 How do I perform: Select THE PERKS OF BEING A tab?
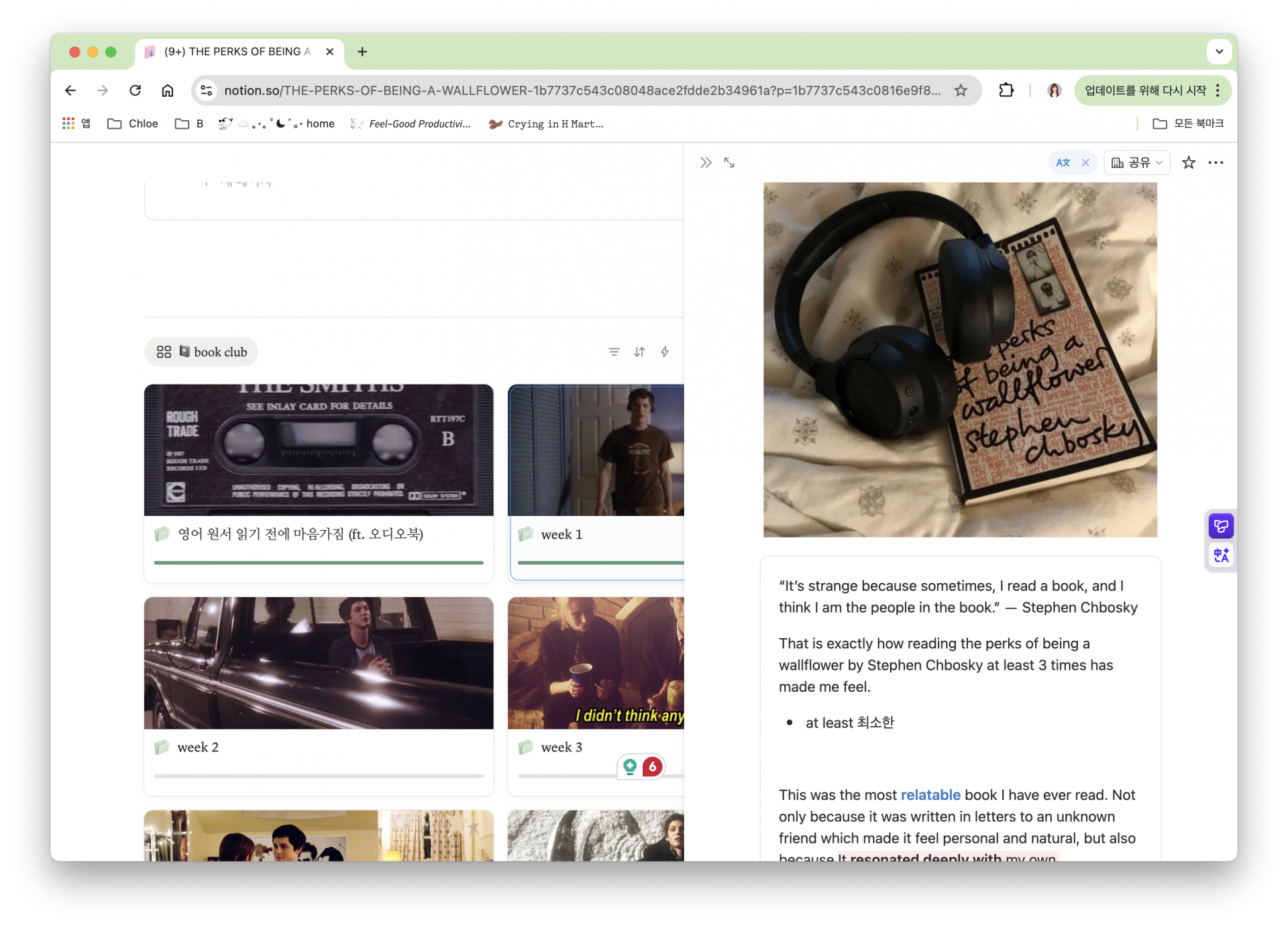(239, 52)
